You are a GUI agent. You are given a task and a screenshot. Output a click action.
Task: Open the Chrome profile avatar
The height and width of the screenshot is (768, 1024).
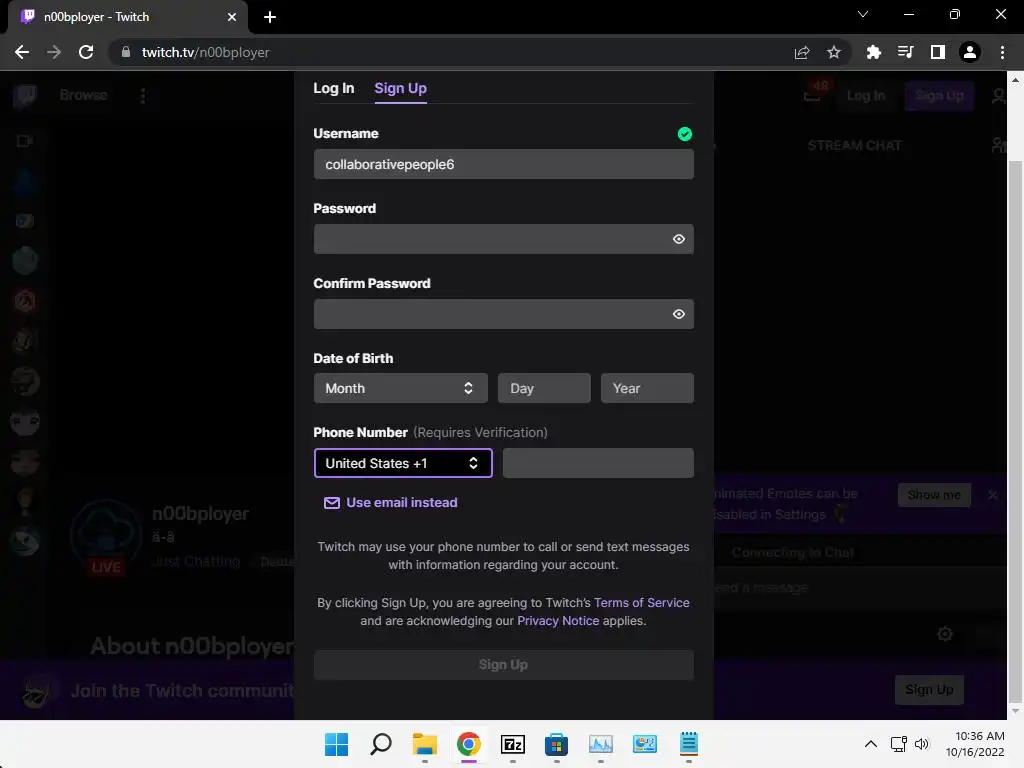970,52
